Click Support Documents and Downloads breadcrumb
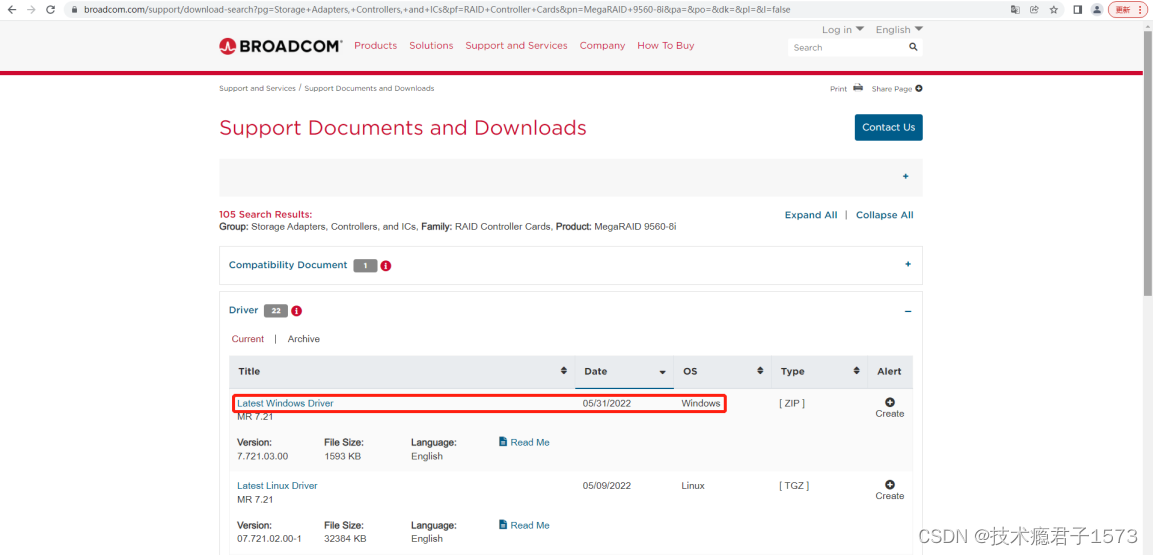The height and width of the screenshot is (555, 1153). [x=369, y=88]
